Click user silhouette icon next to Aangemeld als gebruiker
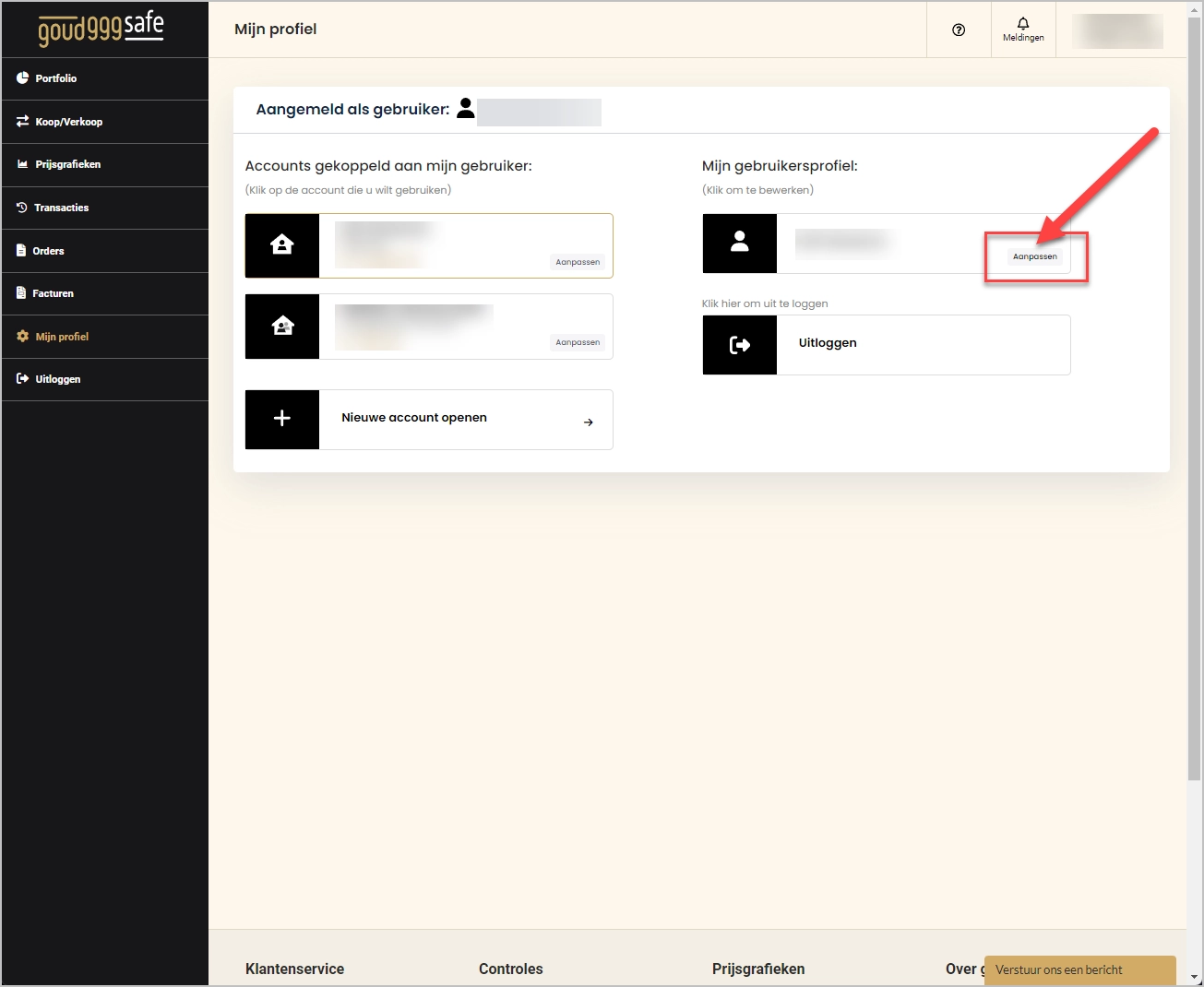 [466, 109]
